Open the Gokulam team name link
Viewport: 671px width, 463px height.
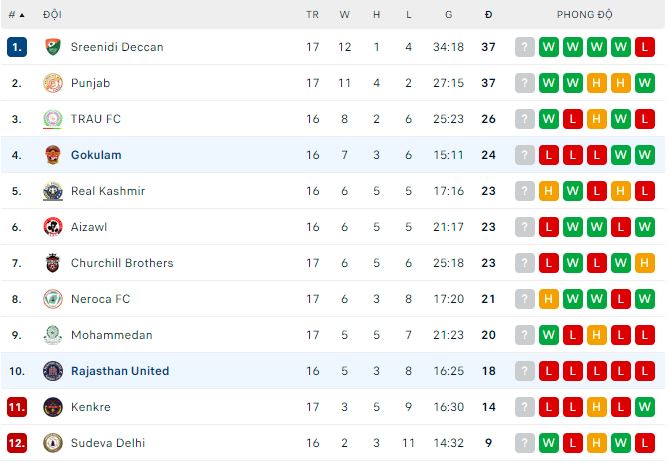[97, 155]
